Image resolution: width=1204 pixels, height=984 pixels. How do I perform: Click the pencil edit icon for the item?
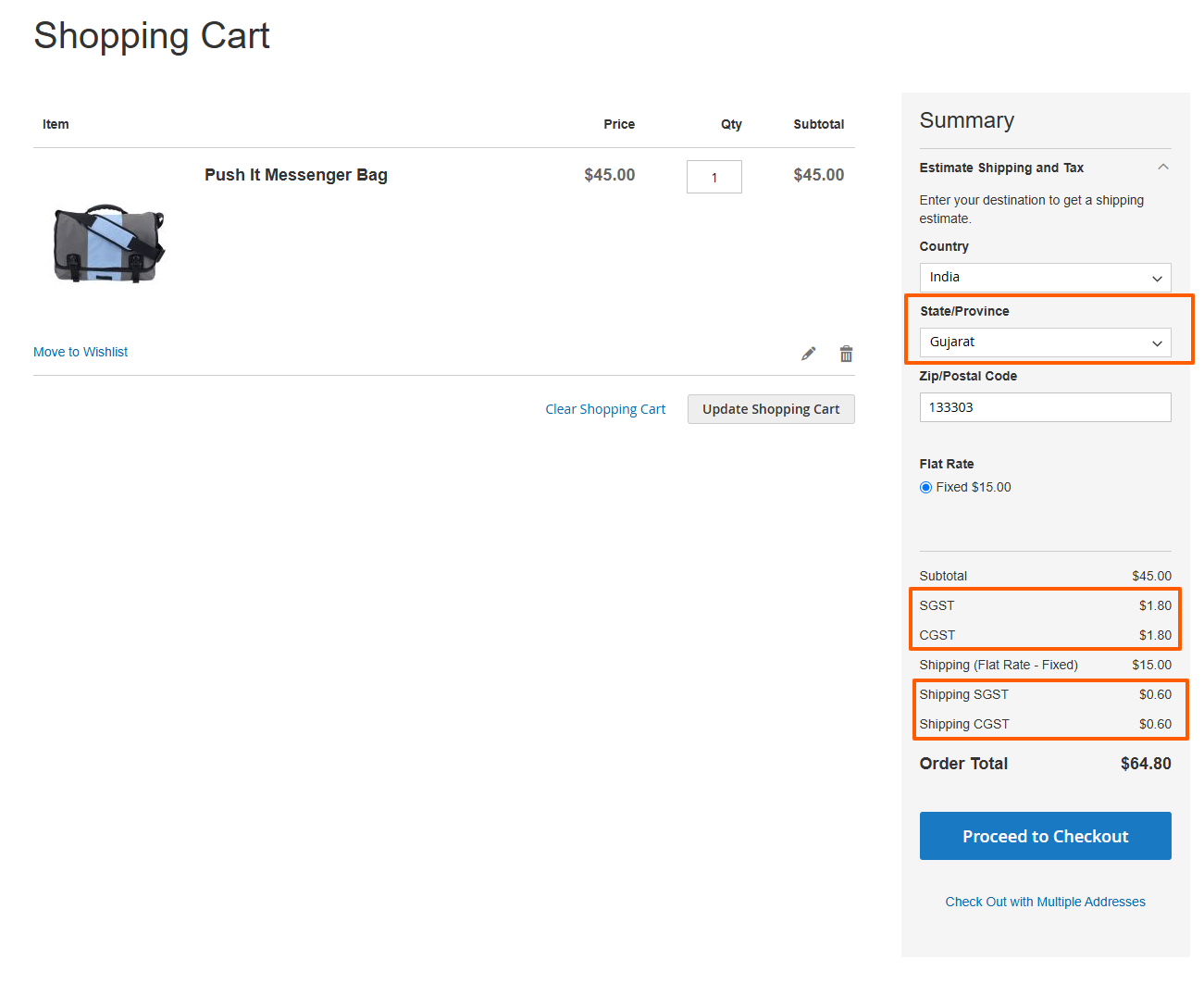click(x=808, y=354)
